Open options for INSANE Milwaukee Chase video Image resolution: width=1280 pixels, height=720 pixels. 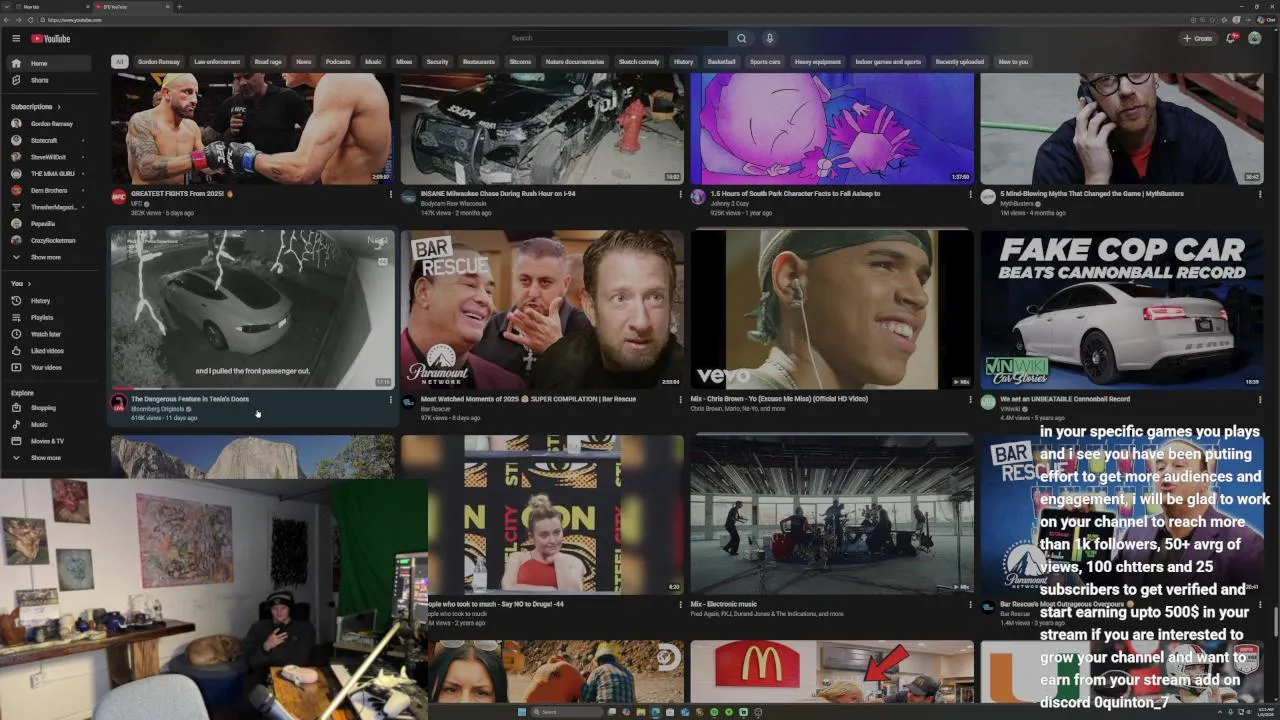[680, 194]
